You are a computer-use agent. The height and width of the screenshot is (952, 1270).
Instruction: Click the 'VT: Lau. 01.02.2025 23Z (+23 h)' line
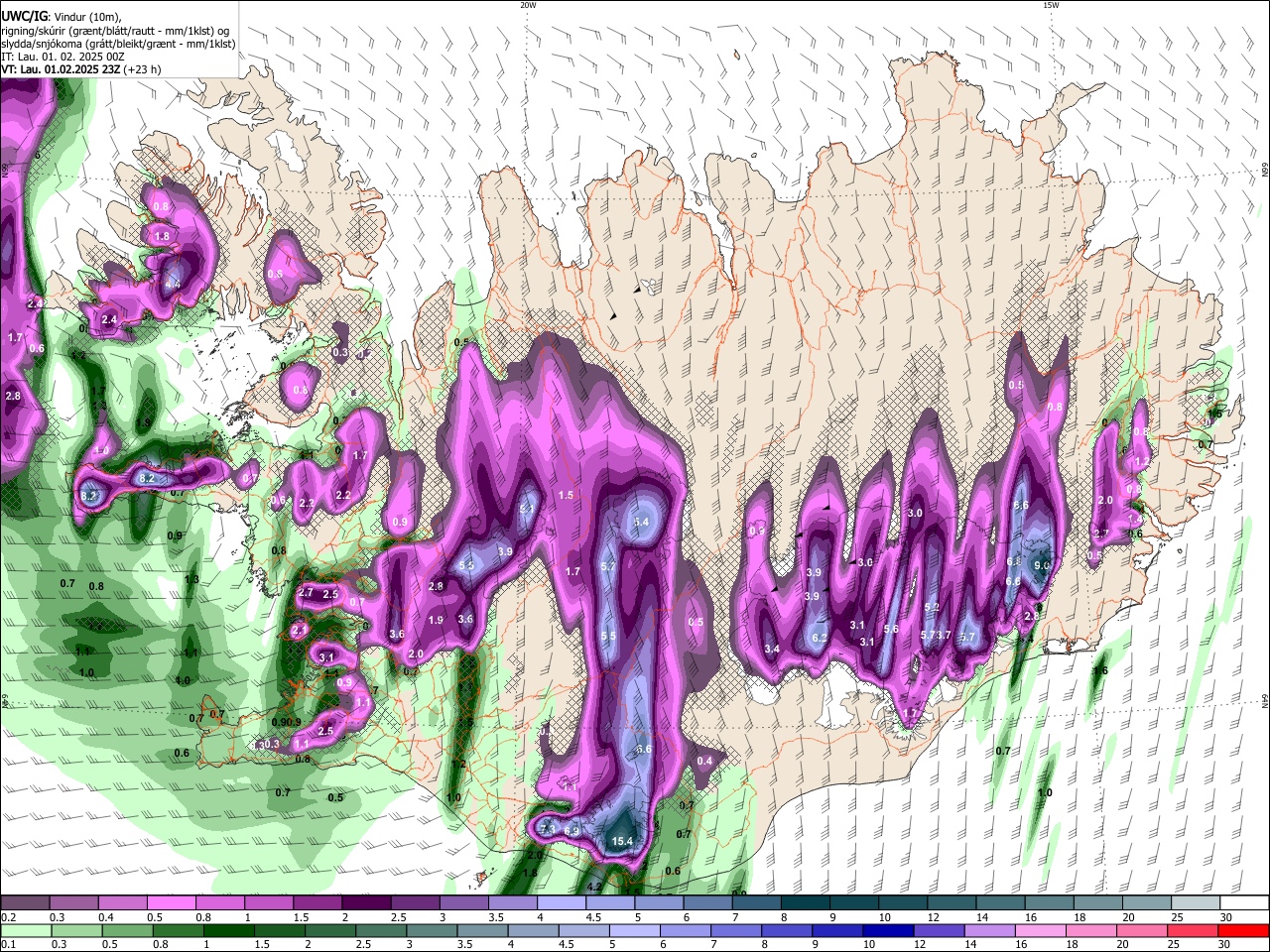pyautogui.click(x=80, y=69)
